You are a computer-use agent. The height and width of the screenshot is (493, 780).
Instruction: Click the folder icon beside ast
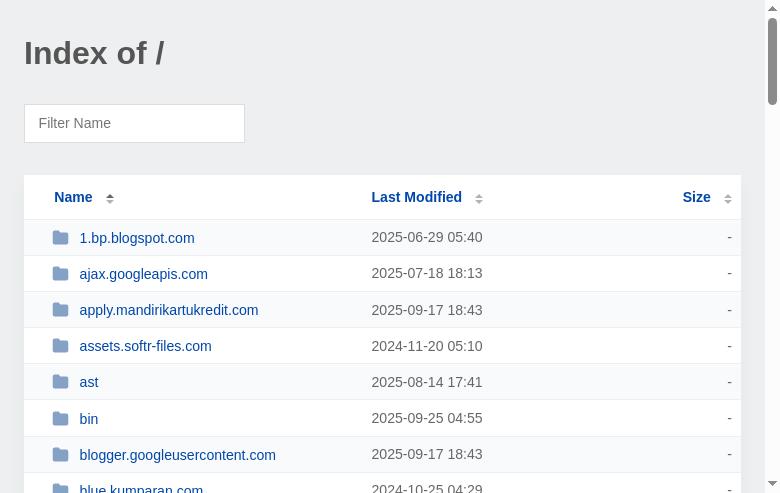coord(60,382)
